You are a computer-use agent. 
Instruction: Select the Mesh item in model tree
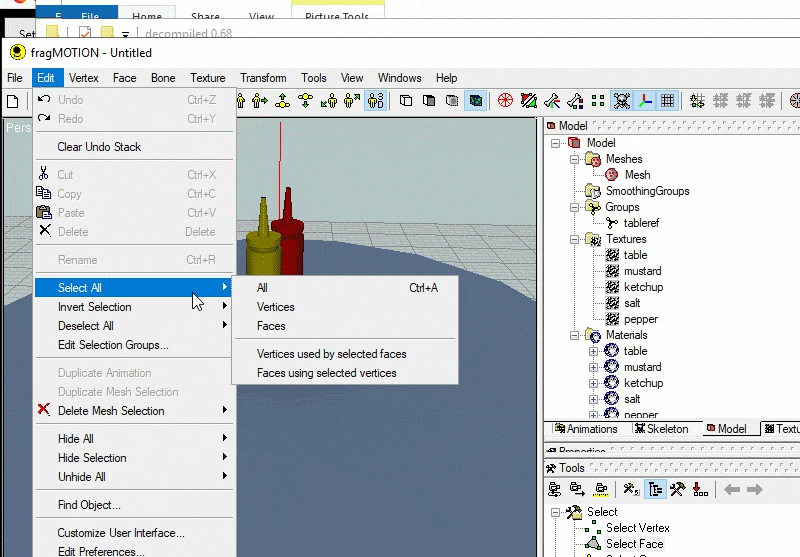[x=637, y=175]
